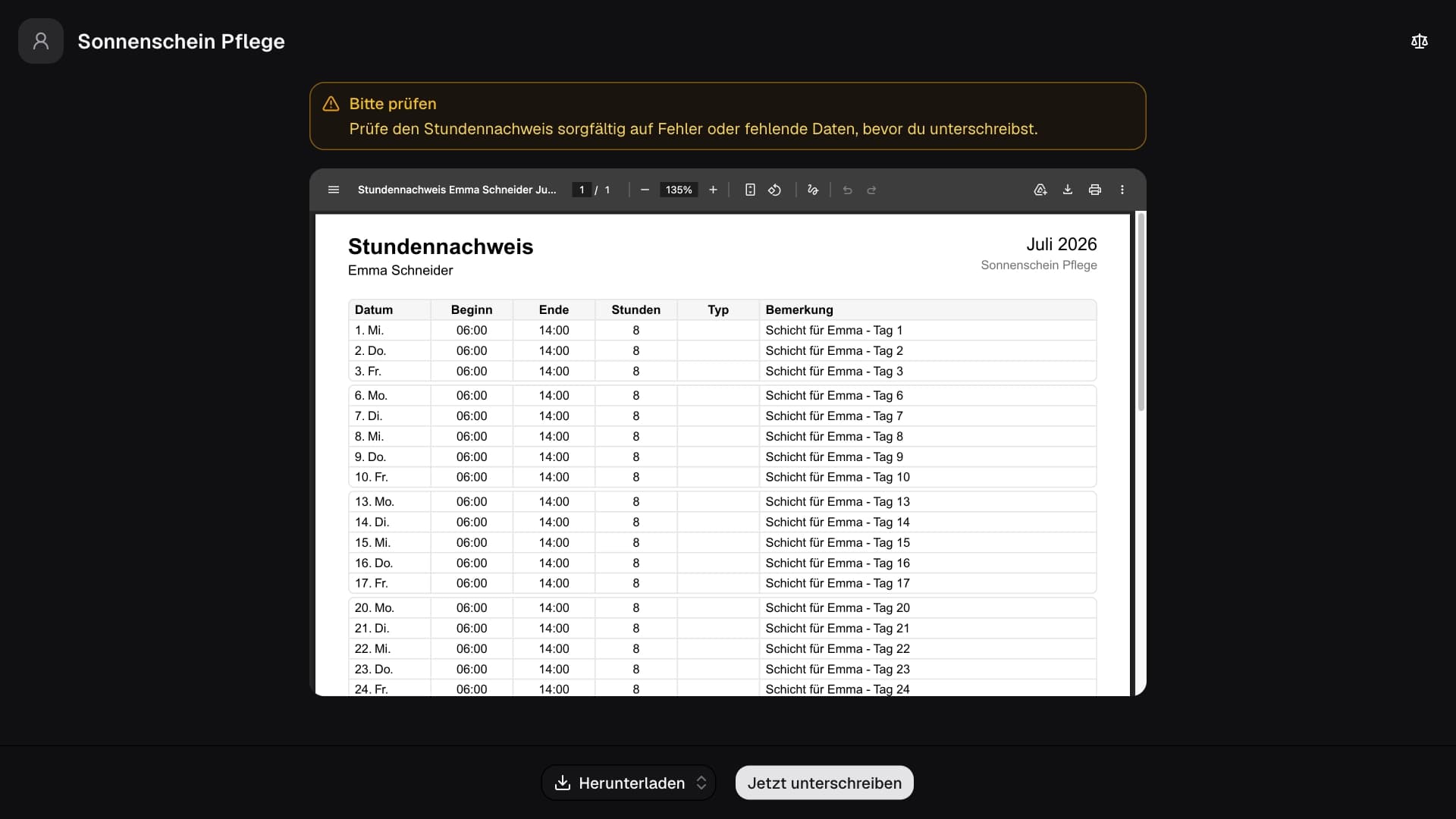Download the PDF via toolbar arrow icon
Image resolution: width=1456 pixels, height=819 pixels.
tap(1068, 190)
